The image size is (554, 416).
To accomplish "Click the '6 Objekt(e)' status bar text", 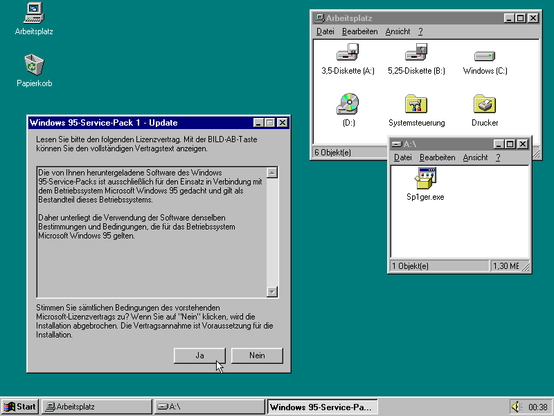I will (x=332, y=152).
